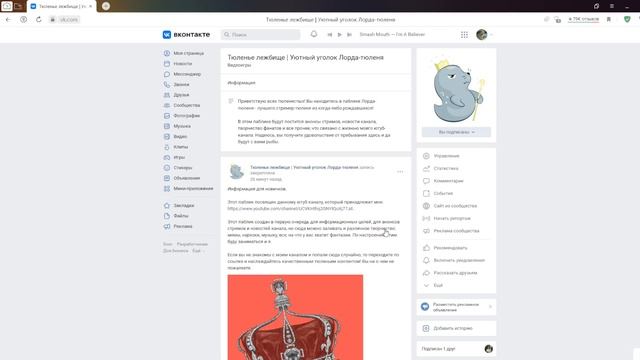Click the search field in VK header
Image resolution: width=640 pixels, height=360 pixels.
point(260,35)
